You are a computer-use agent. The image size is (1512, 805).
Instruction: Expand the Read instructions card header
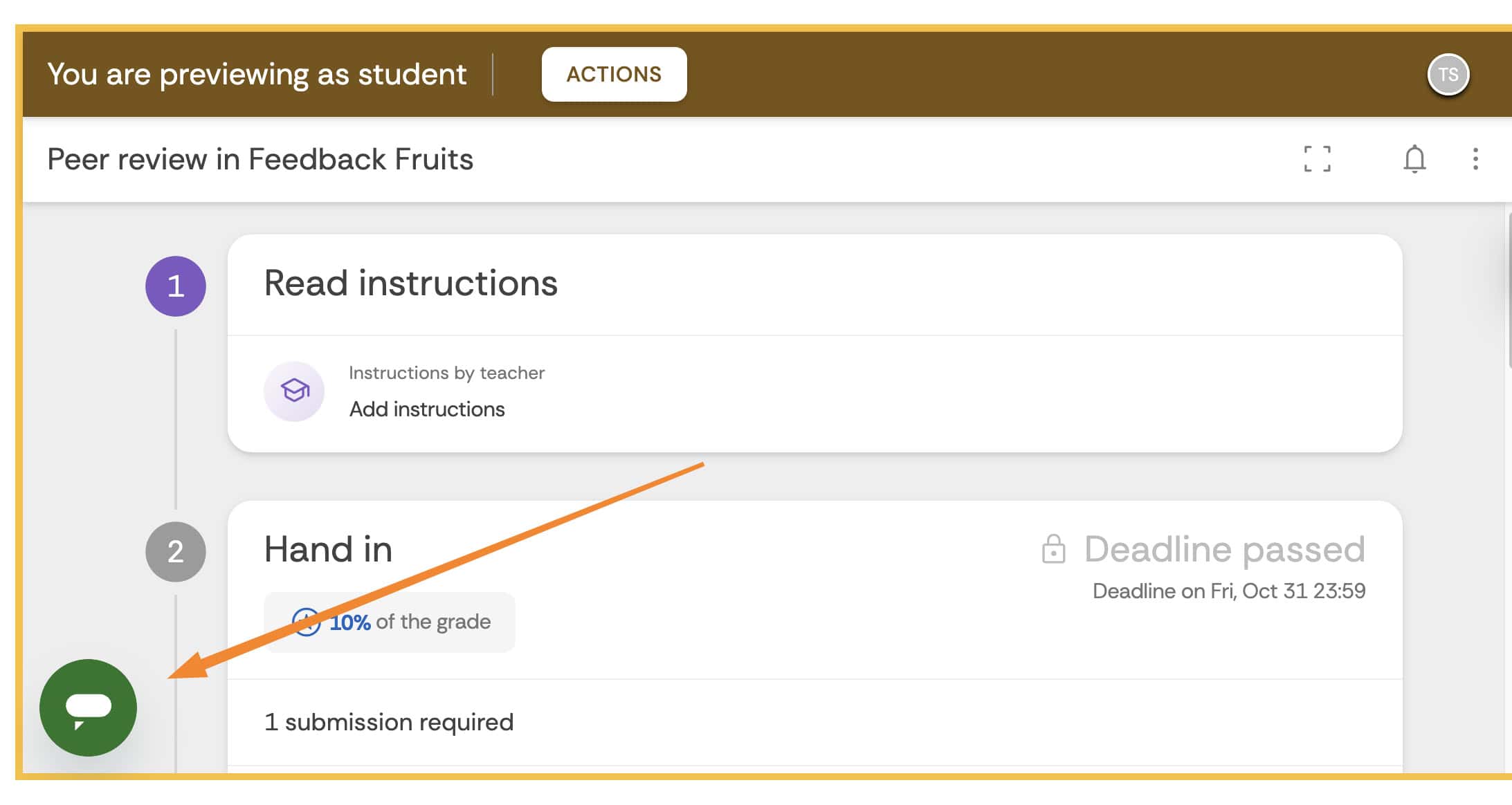(411, 284)
